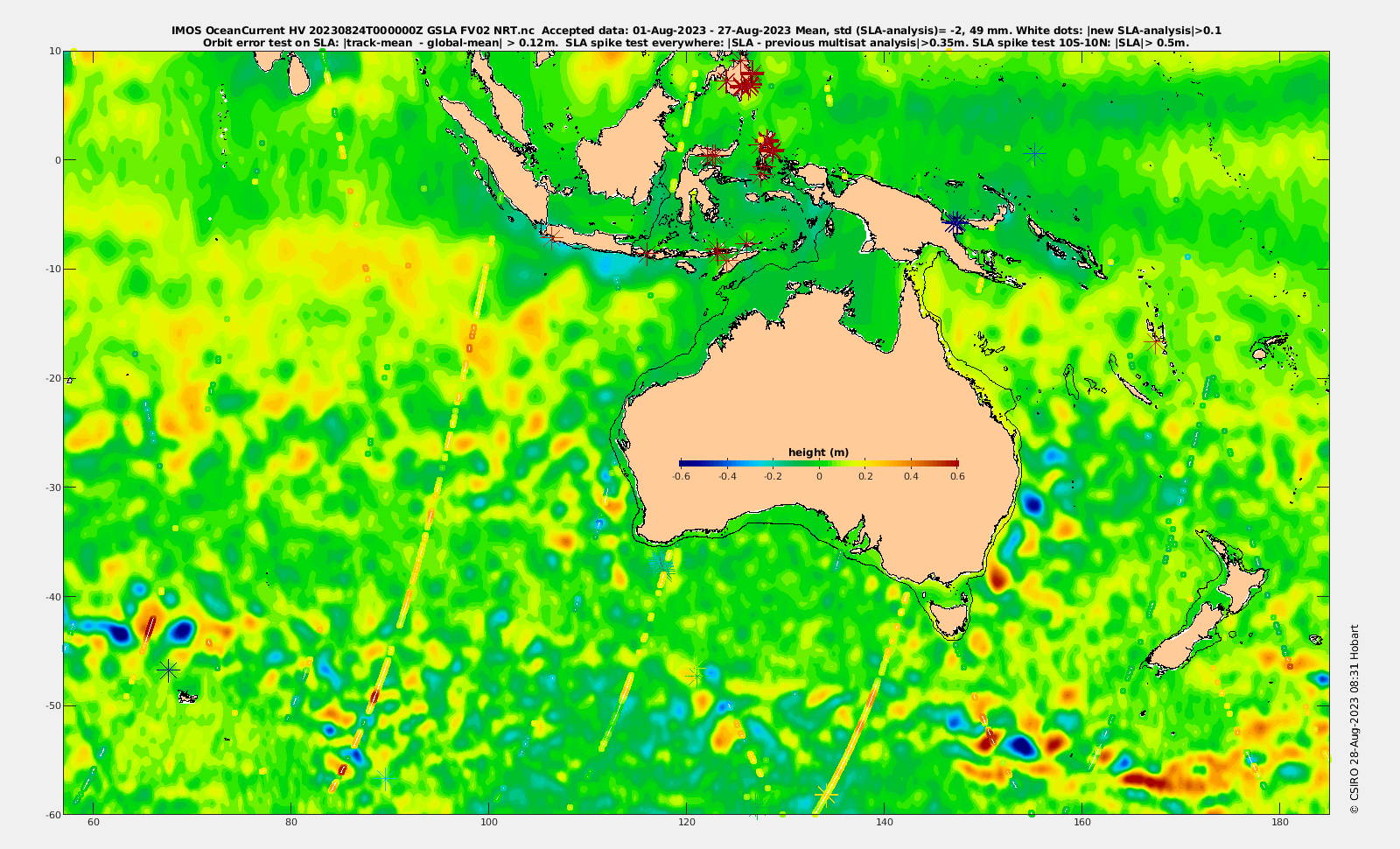
Task: Click the dark blue asterisk on eastern New Guinea
Action: coord(955,223)
